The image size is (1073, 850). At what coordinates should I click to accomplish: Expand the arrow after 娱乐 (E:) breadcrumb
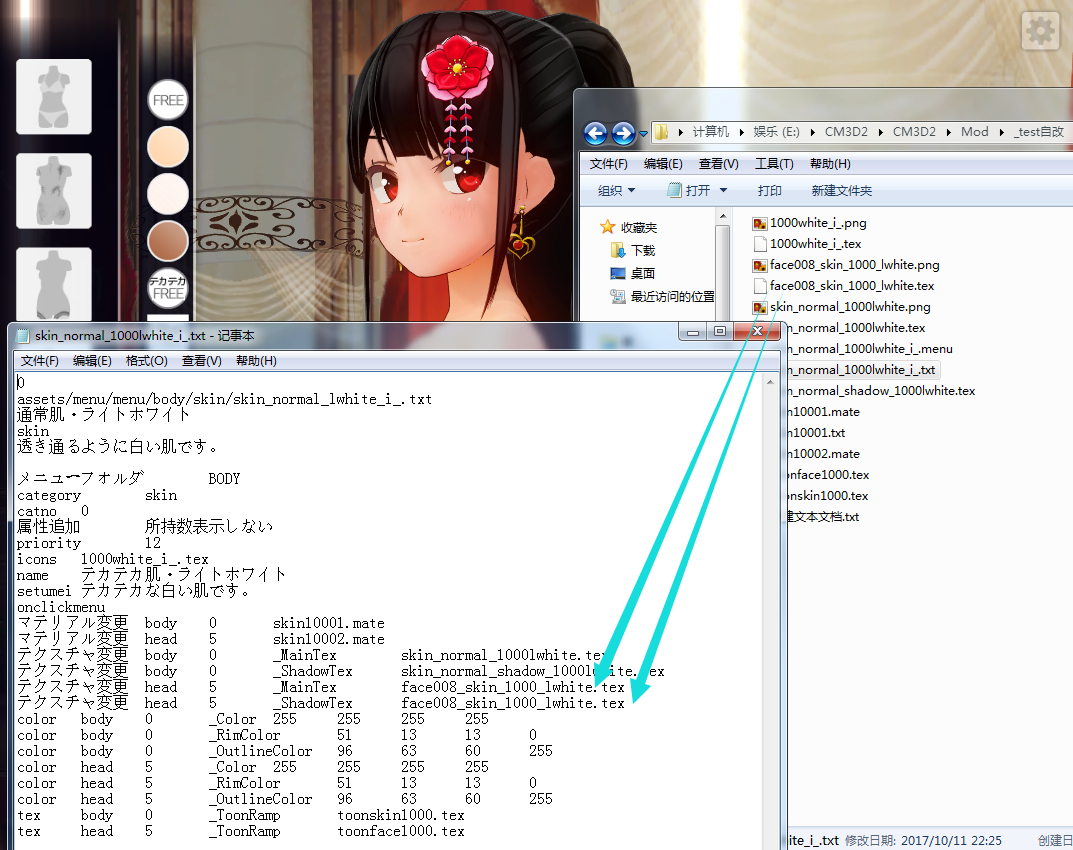(812, 132)
